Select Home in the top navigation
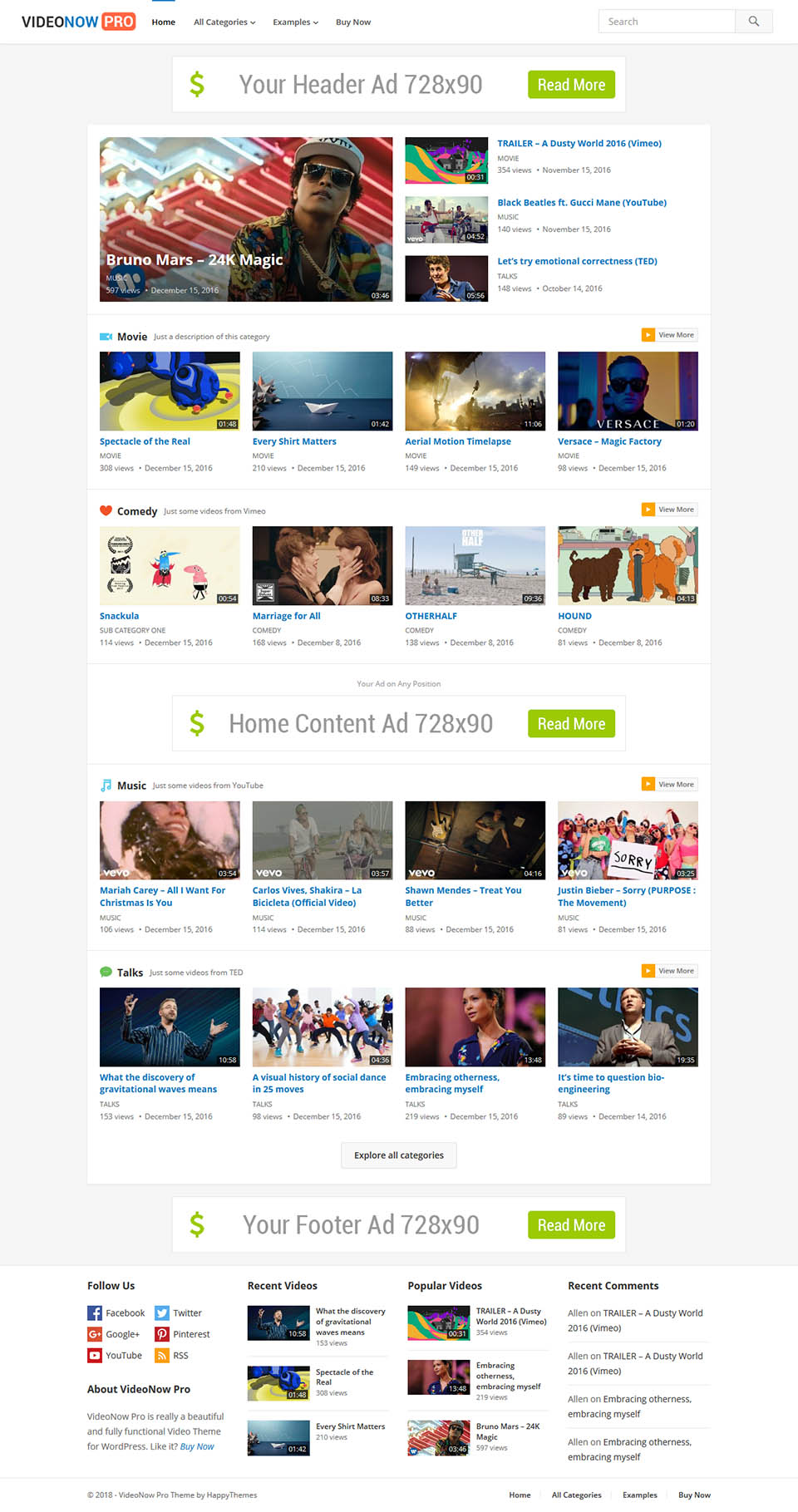 (163, 22)
